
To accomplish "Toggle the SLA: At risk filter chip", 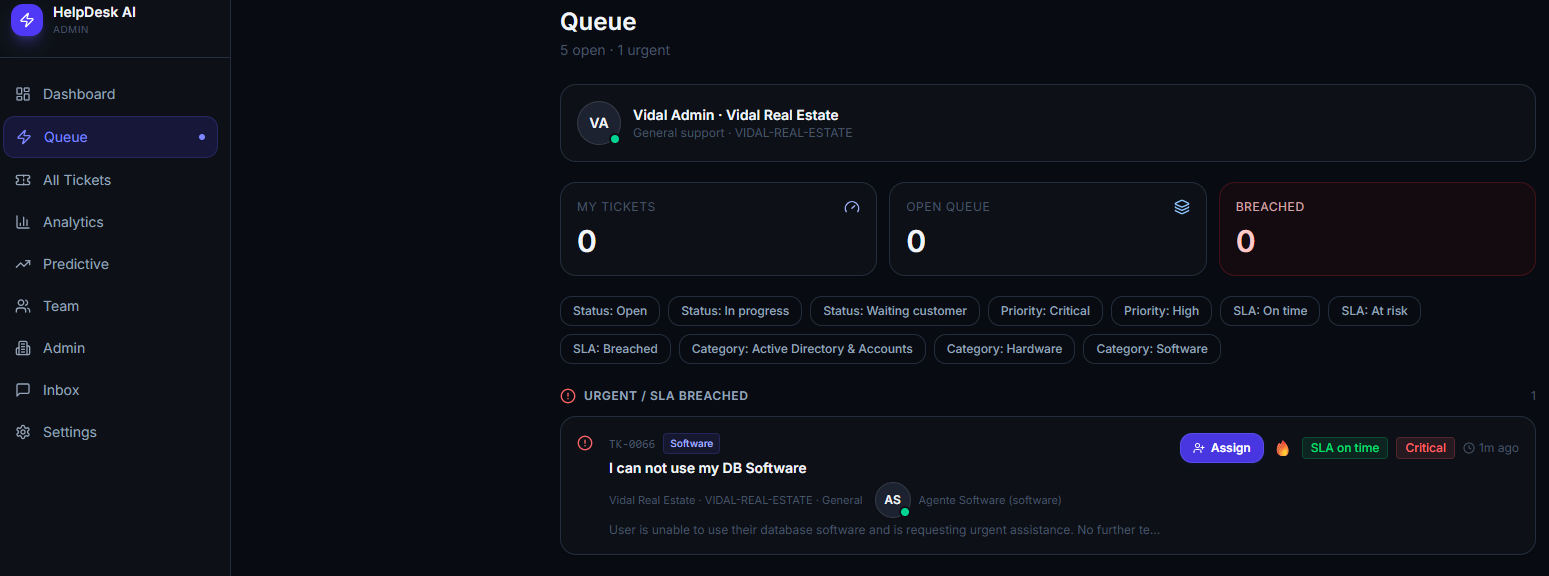I will pos(1374,311).
